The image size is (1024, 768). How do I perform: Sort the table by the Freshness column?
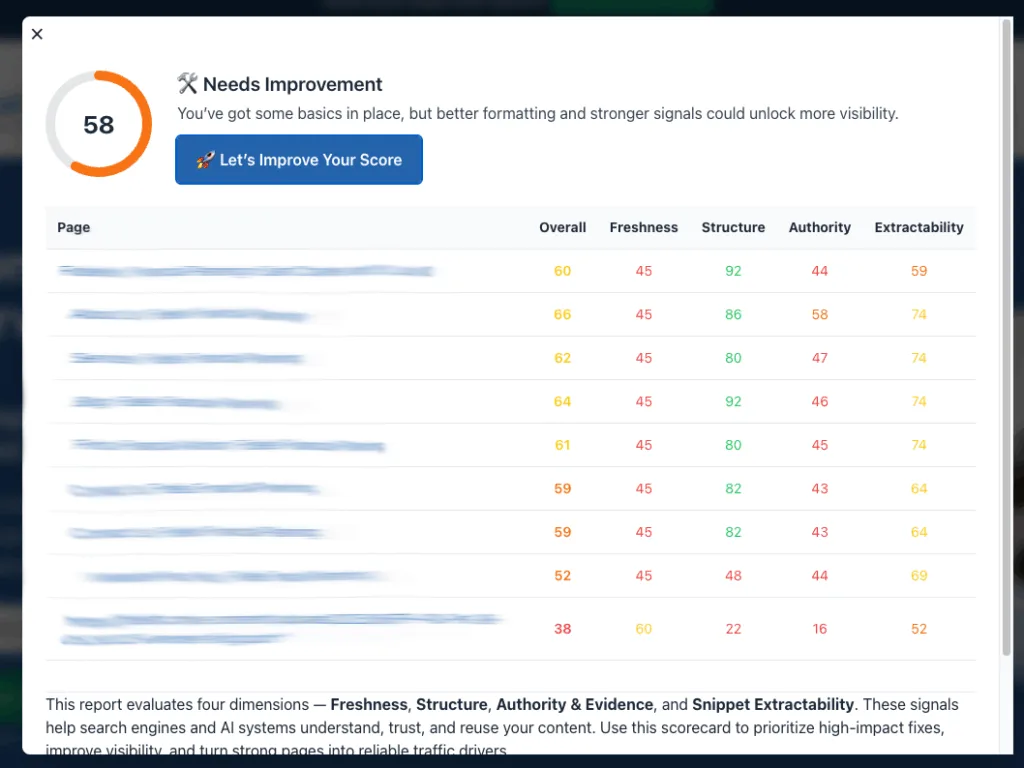coord(643,227)
